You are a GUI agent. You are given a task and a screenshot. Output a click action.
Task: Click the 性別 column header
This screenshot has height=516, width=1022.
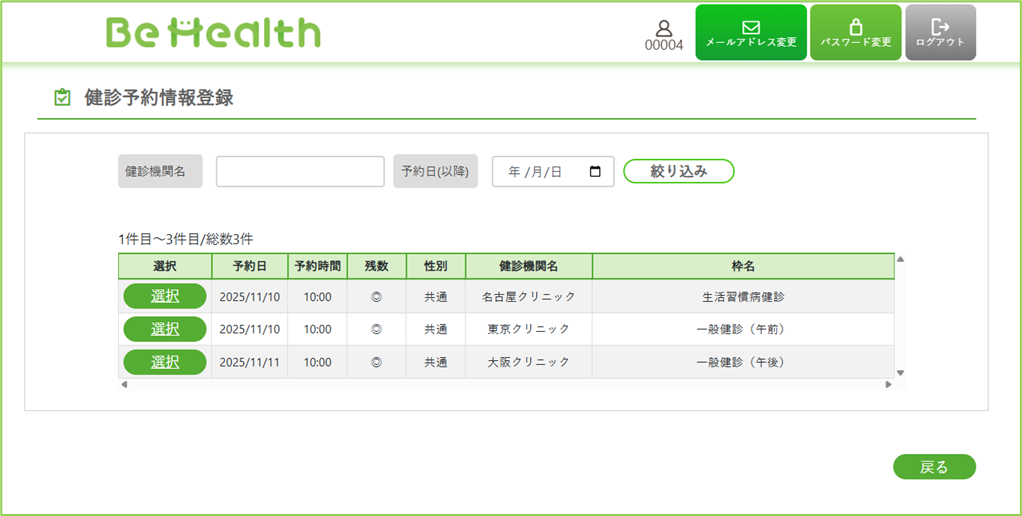(x=435, y=266)
